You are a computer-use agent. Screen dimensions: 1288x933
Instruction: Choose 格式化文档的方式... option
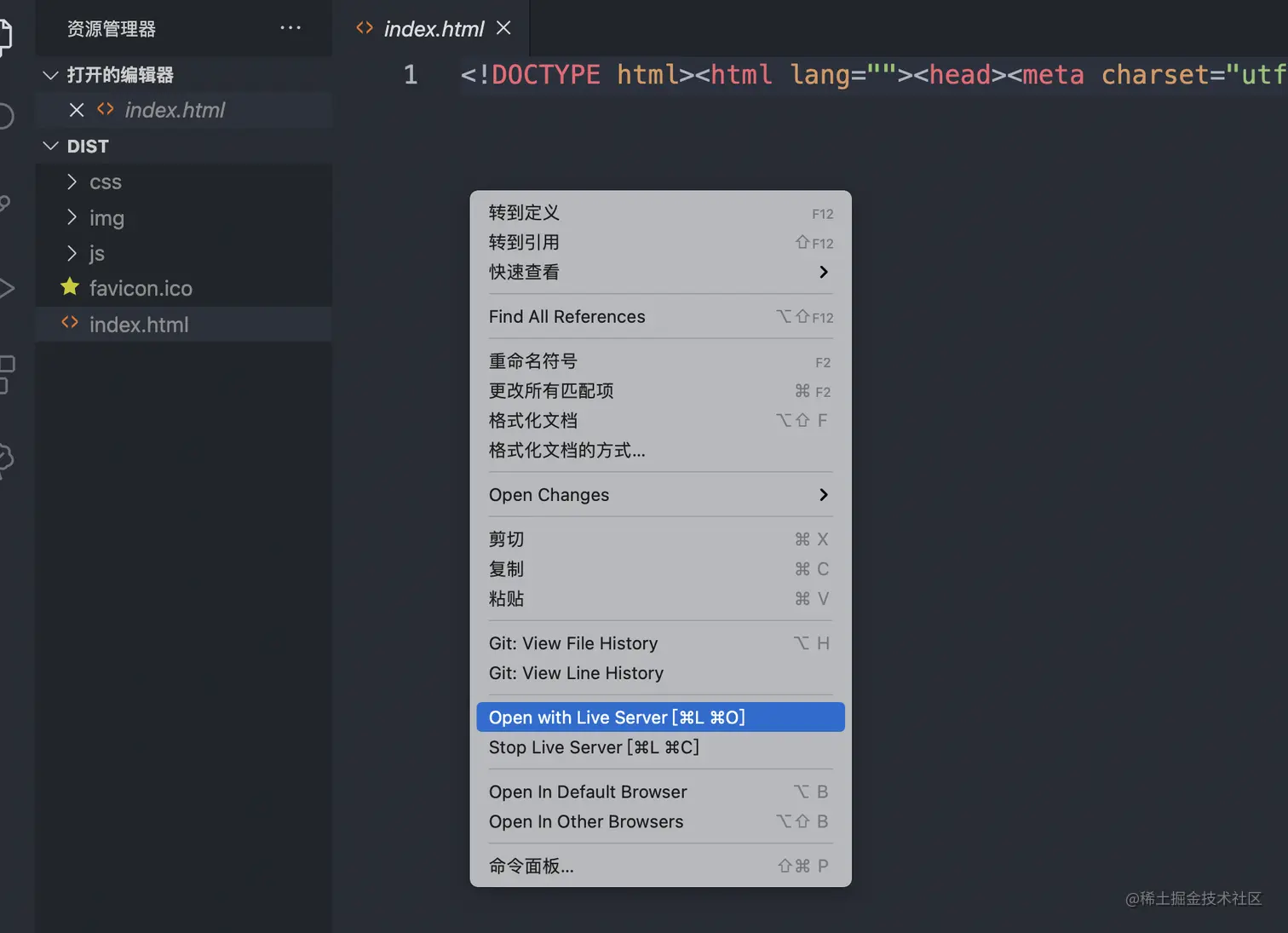(660, 451)
